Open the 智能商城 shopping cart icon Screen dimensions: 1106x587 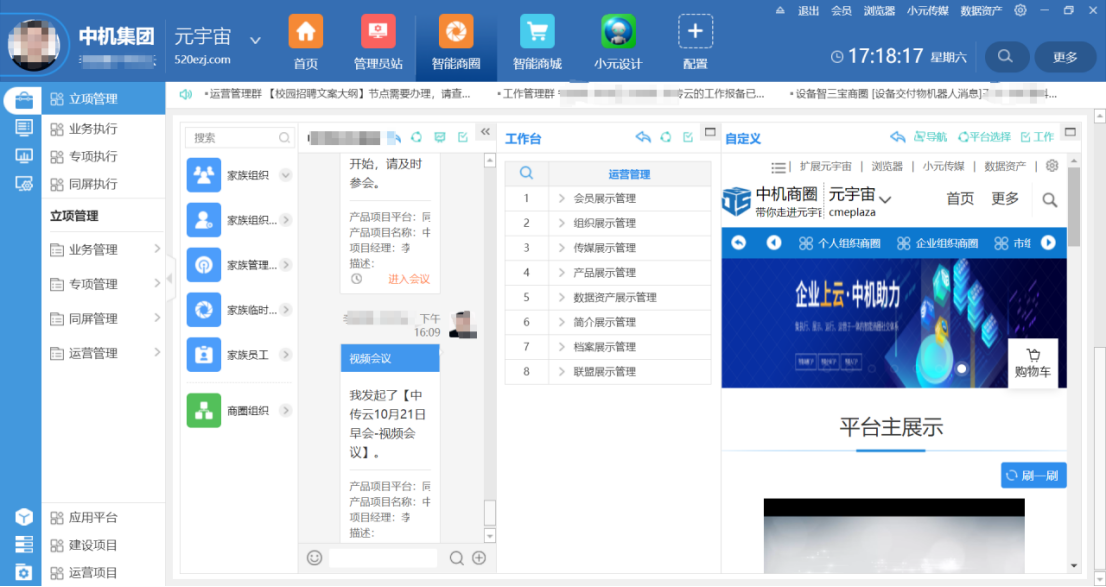(537, 32)
